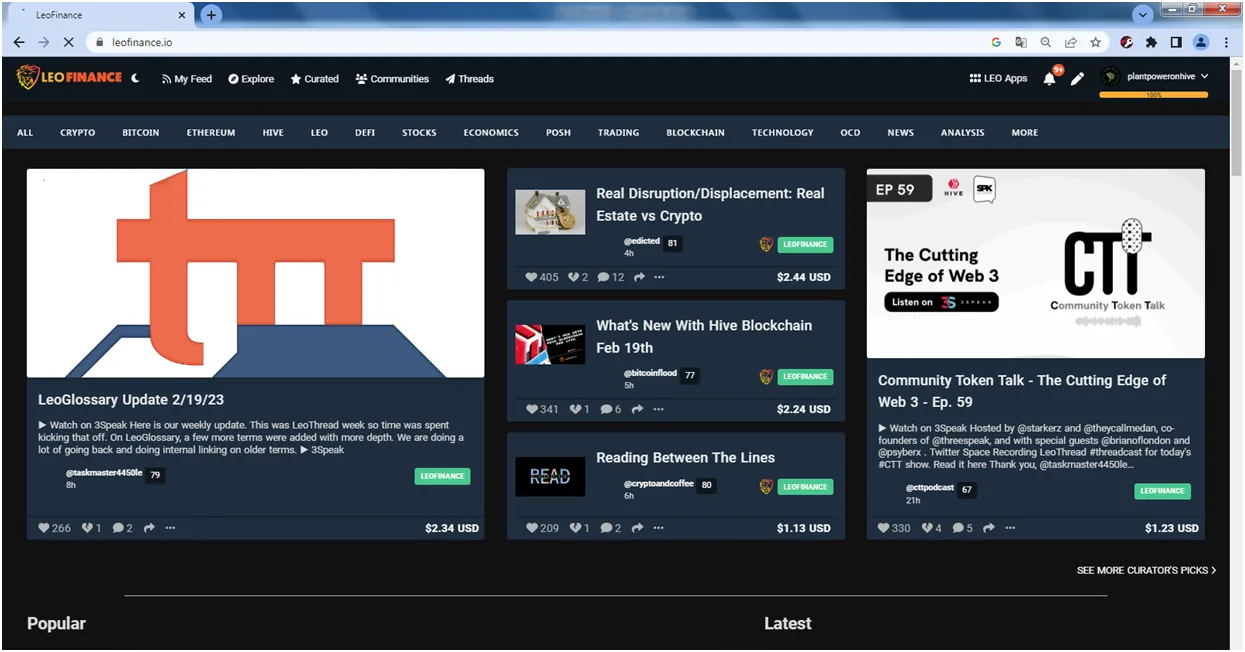Open Real Disruption/Displacement post title

click(x=710, y=204)
